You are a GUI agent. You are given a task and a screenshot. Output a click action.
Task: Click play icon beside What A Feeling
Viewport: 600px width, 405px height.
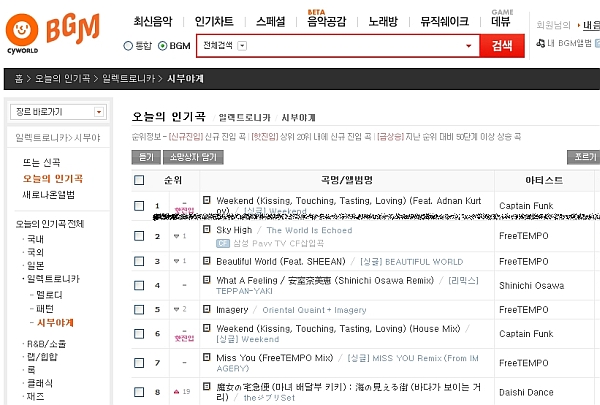(207, 280)
